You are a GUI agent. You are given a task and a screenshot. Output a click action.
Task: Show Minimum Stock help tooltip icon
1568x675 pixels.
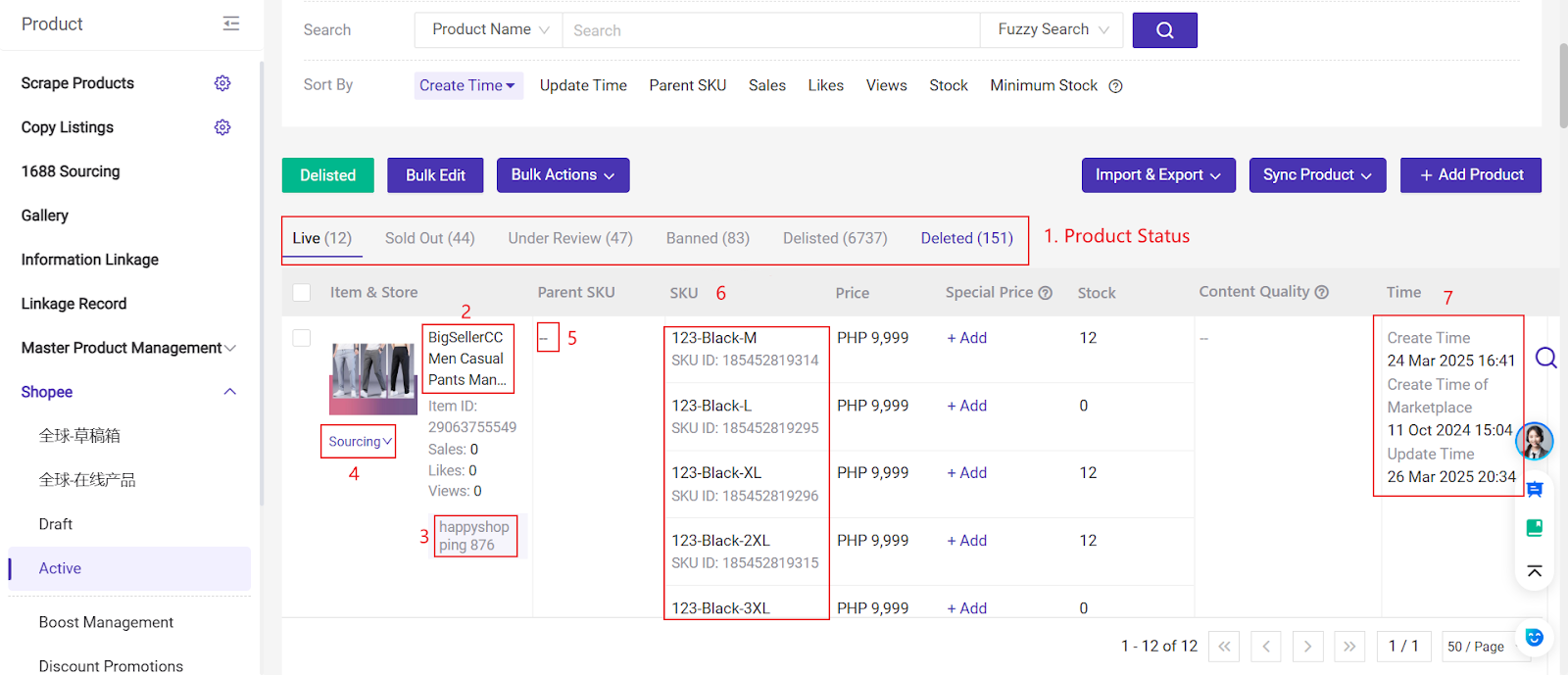pos(1115,86)
